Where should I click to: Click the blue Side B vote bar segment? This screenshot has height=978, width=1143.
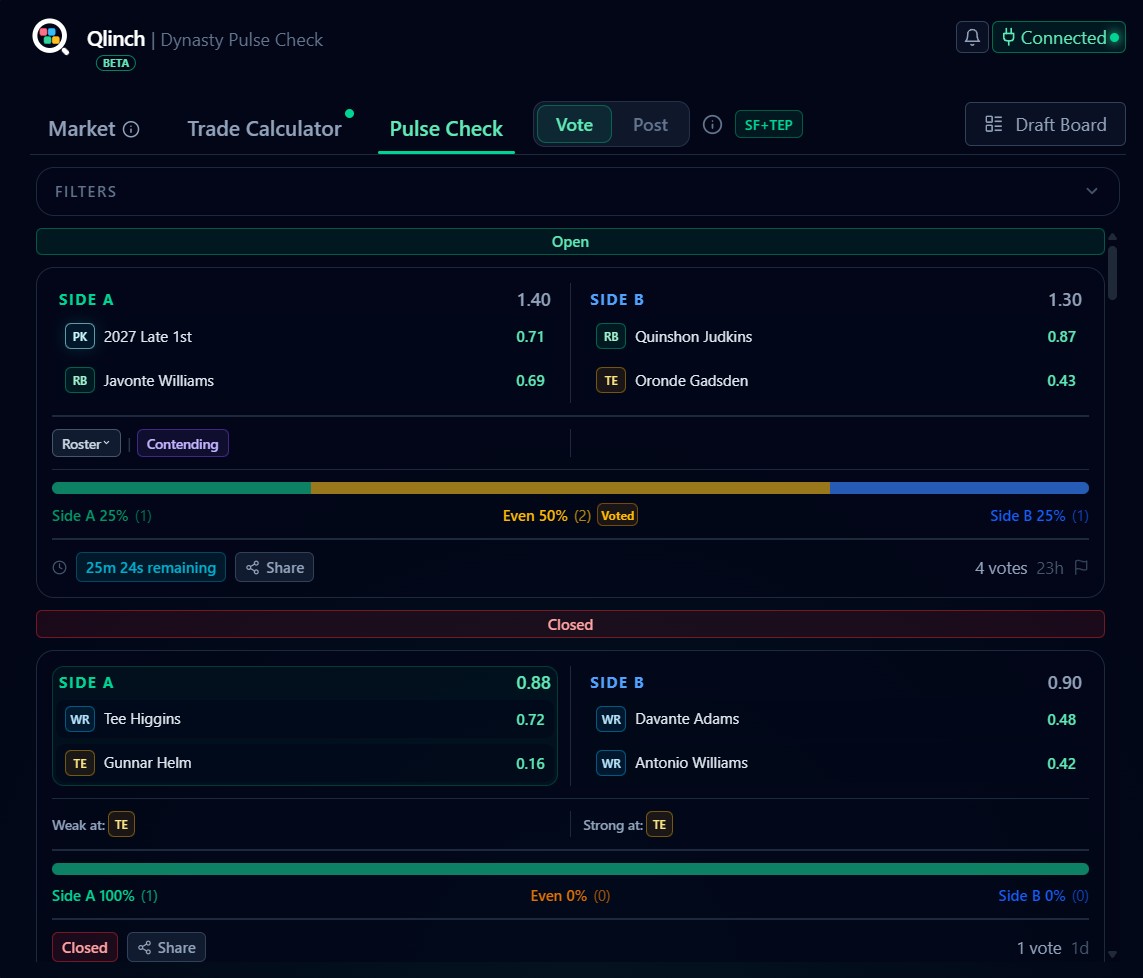click(959, 488)
